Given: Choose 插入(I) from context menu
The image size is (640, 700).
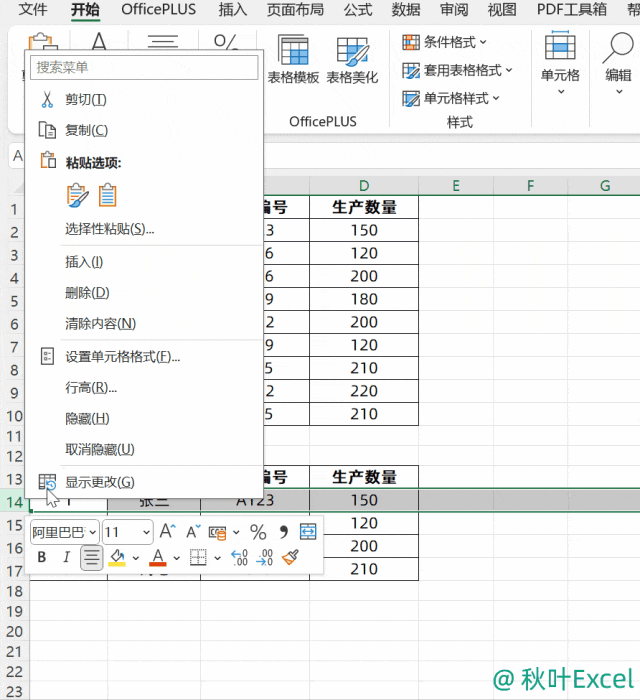Looking at the screenshot, I should click(84, 262).
